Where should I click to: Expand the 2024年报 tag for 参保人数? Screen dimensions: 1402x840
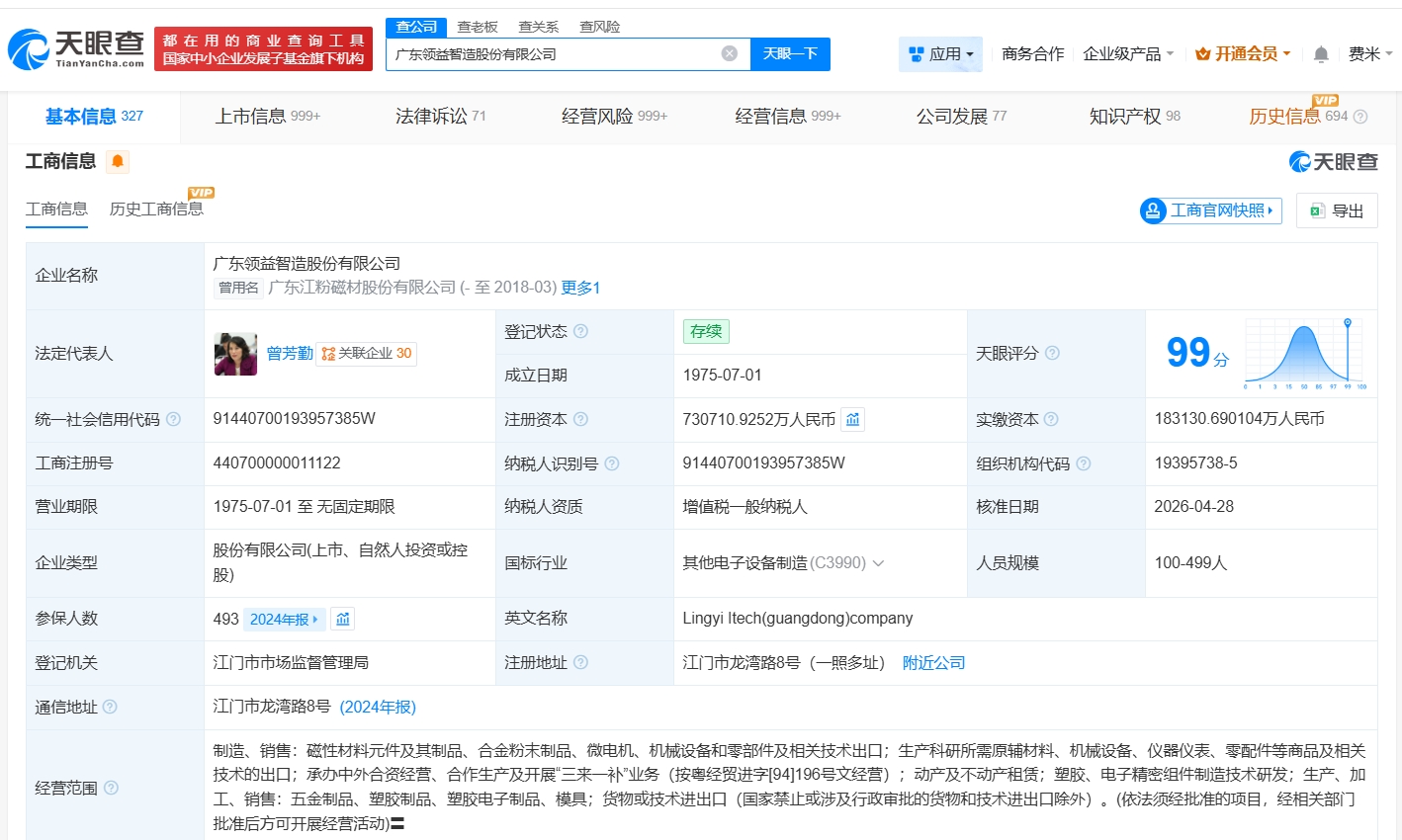click(x=284, y=619)
